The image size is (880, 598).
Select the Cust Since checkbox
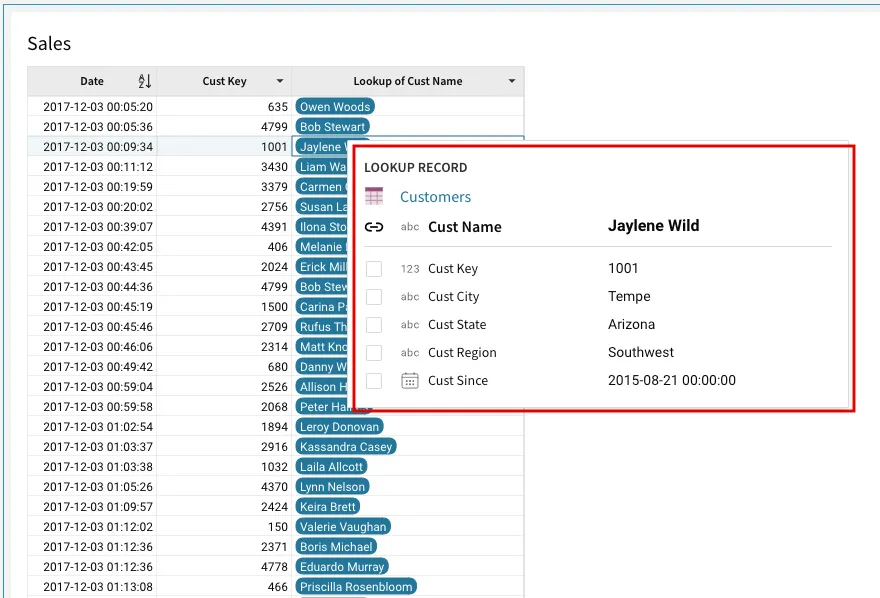pos(374,381)
